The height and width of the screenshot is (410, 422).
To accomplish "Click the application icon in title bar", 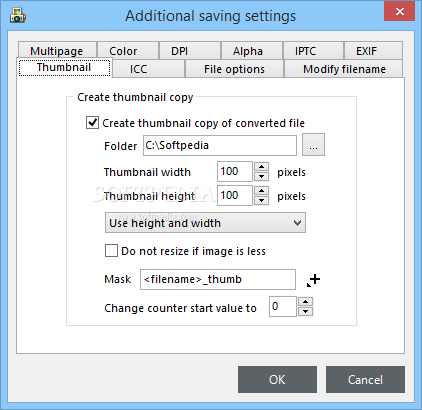I will click(x=18, y=15).
